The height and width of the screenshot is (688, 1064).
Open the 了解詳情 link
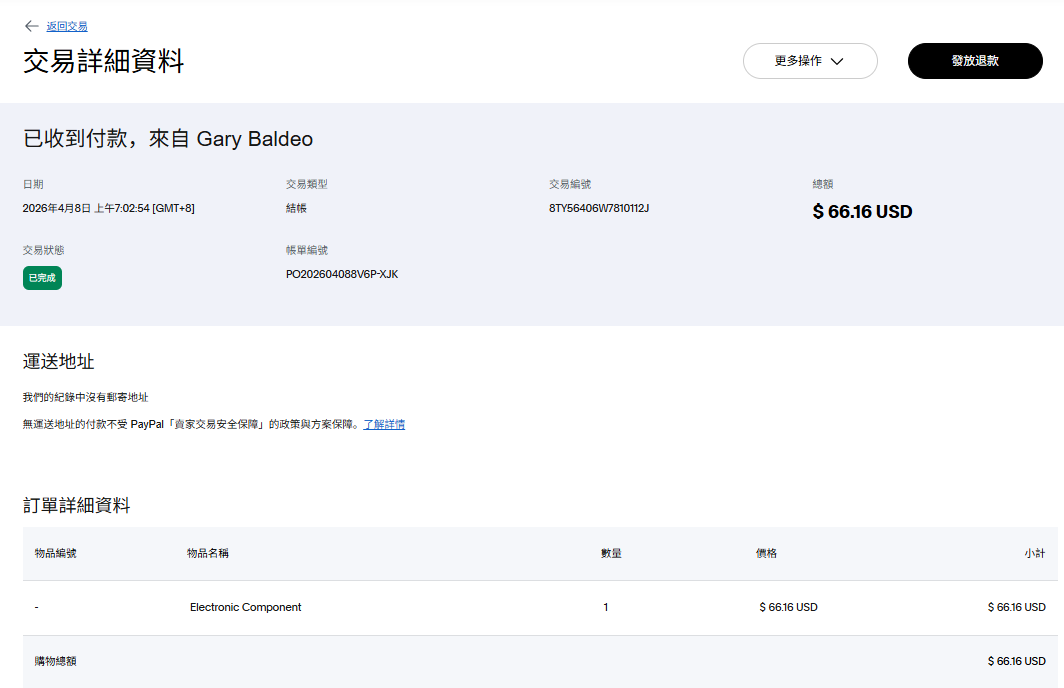coord(384,424)
